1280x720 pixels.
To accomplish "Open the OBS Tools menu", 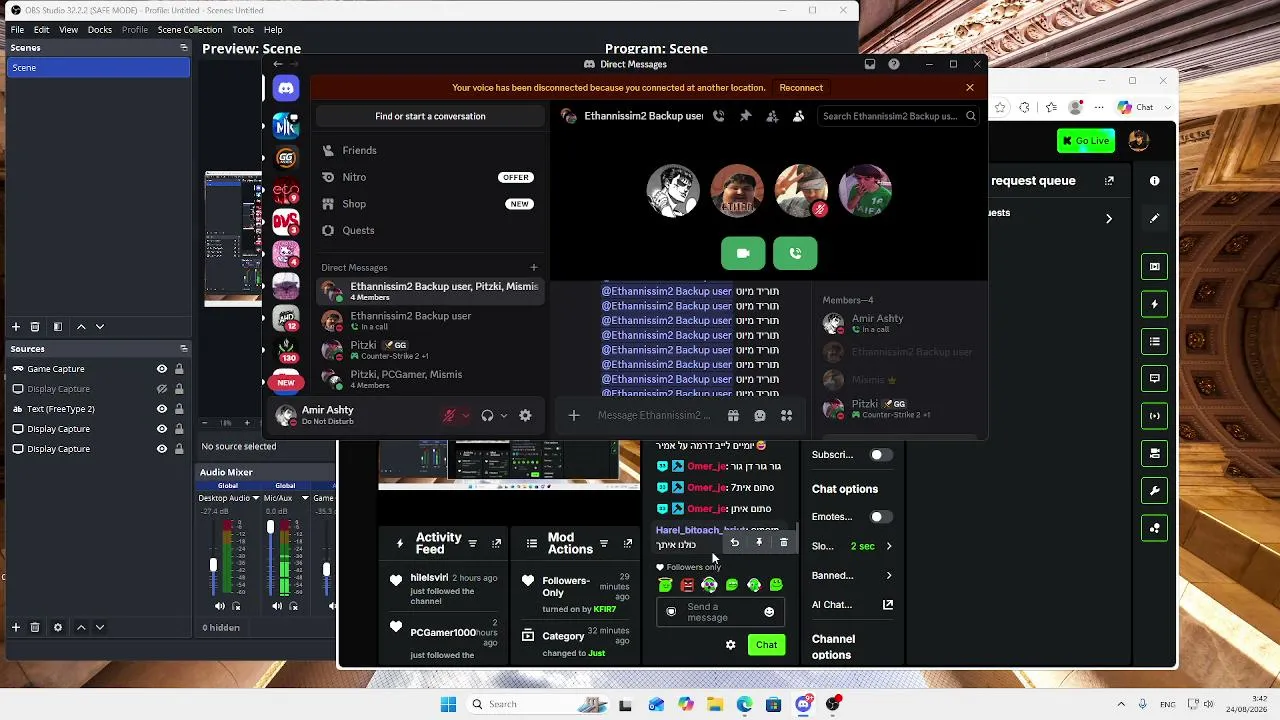I will [x=243, y=30].
